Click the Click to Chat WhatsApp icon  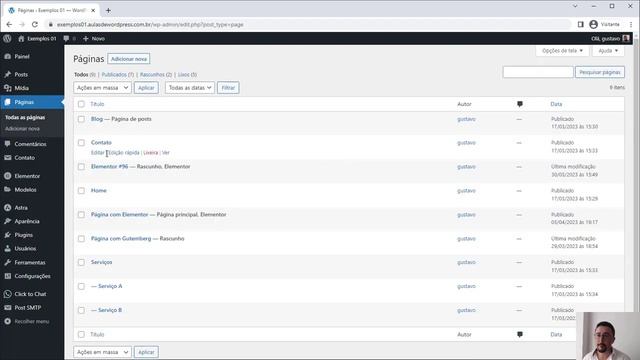8,294
